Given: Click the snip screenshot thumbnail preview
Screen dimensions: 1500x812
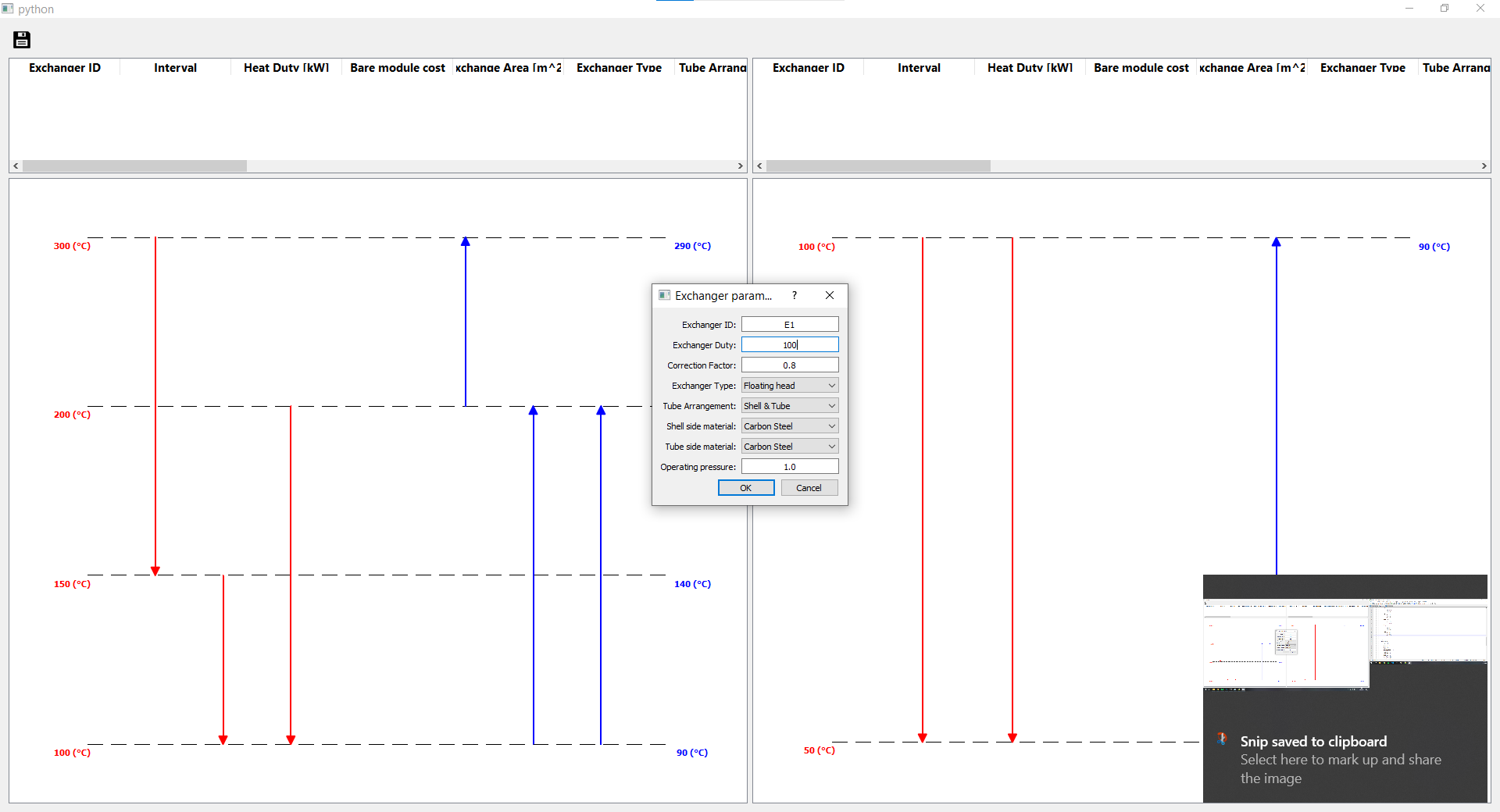Looking at the screenshot, I should 1345,644.
